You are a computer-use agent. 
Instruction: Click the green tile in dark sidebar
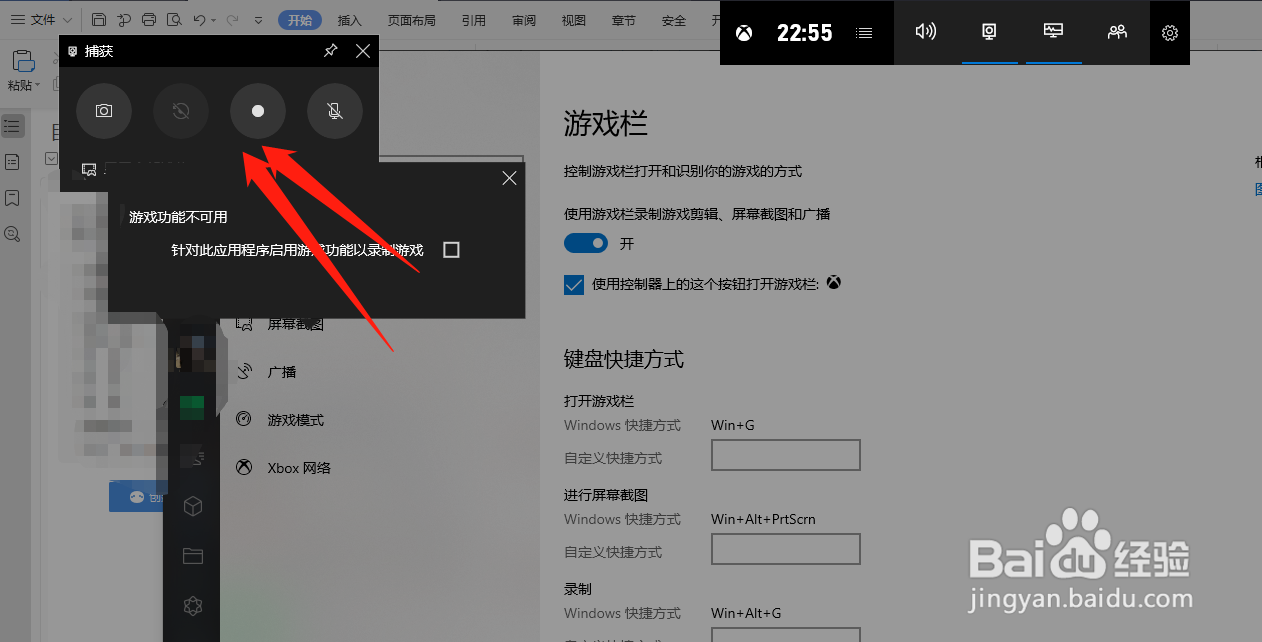tap(192, 408)
